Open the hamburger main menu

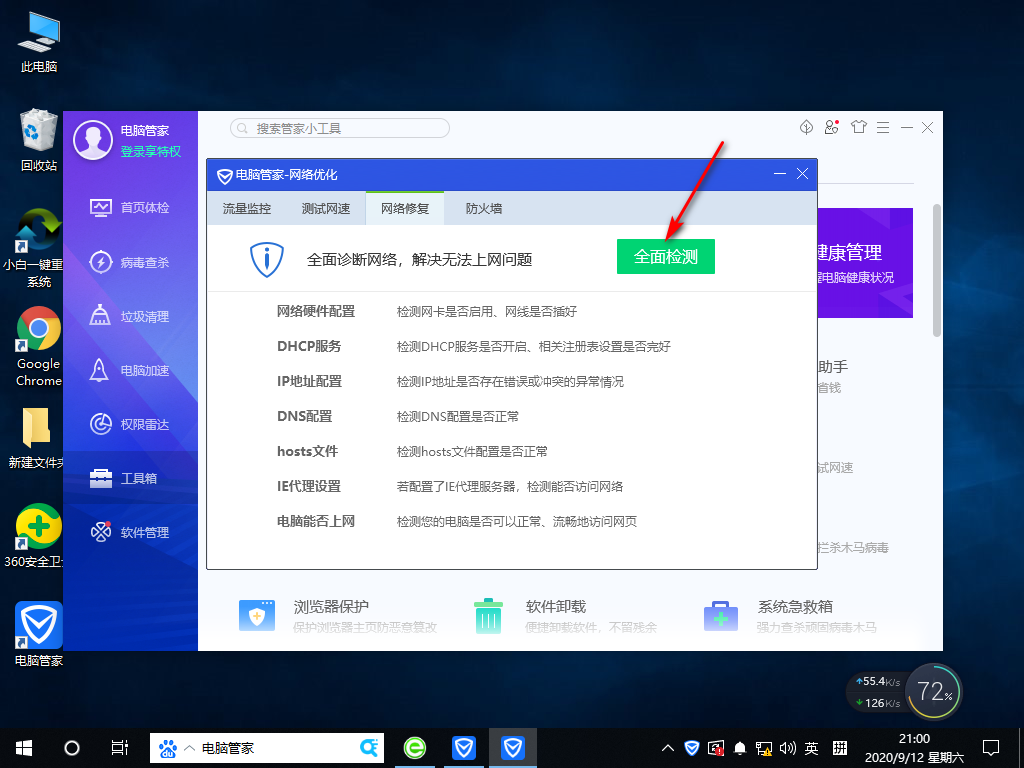[882, 128]
